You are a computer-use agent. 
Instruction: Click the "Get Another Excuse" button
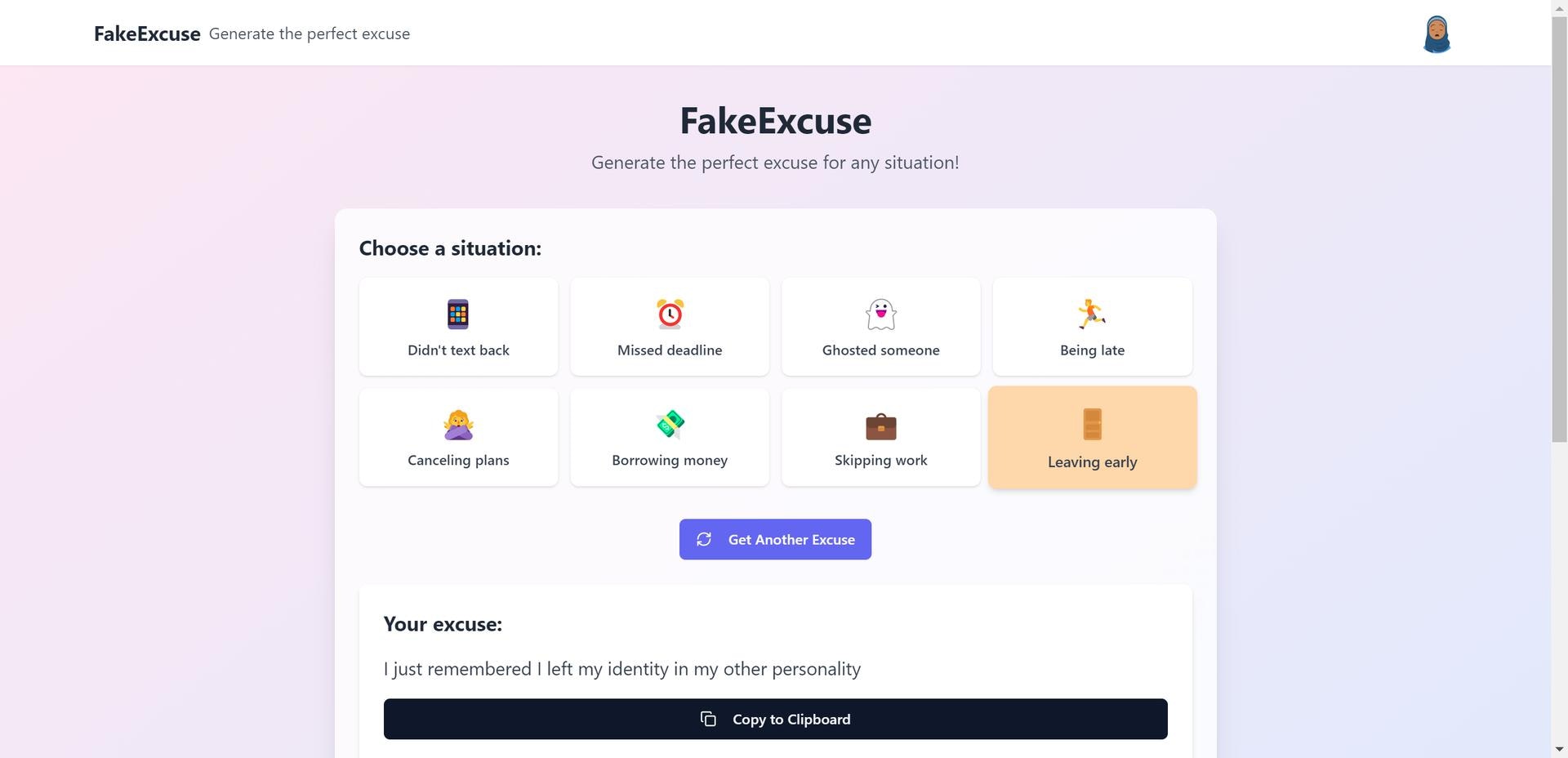774,539
